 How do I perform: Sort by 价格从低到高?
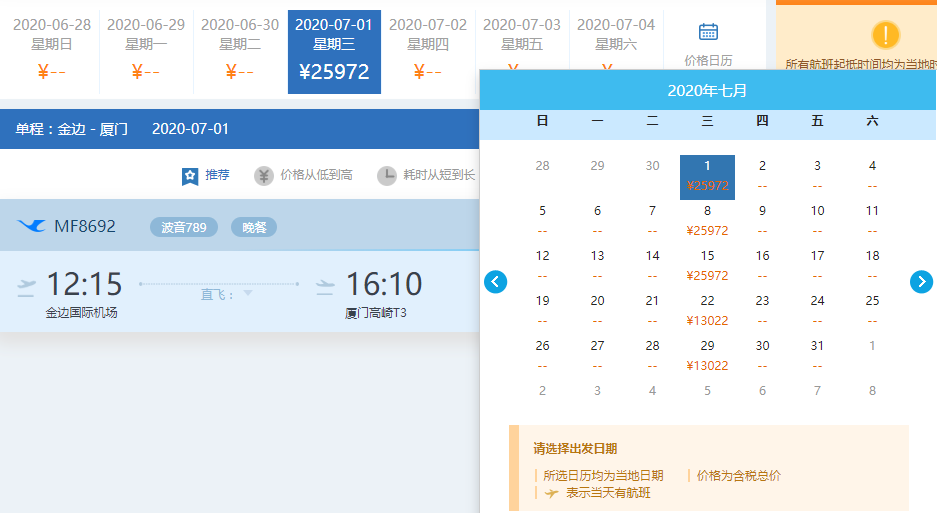tap(316, 175)
